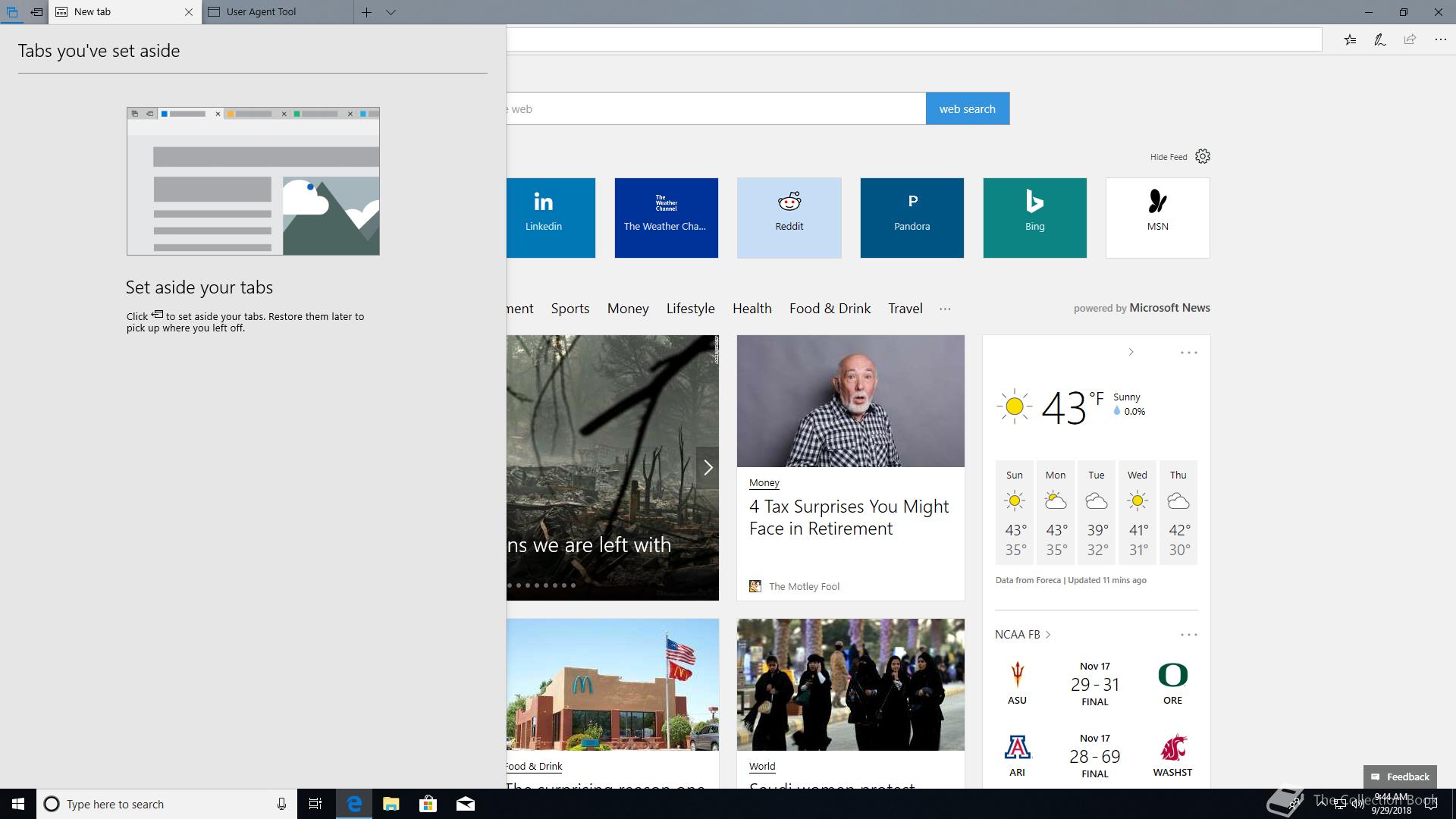1456x819 pixels.
Task: Click the Share icon in toolbar
Action: pos(1410,39)
